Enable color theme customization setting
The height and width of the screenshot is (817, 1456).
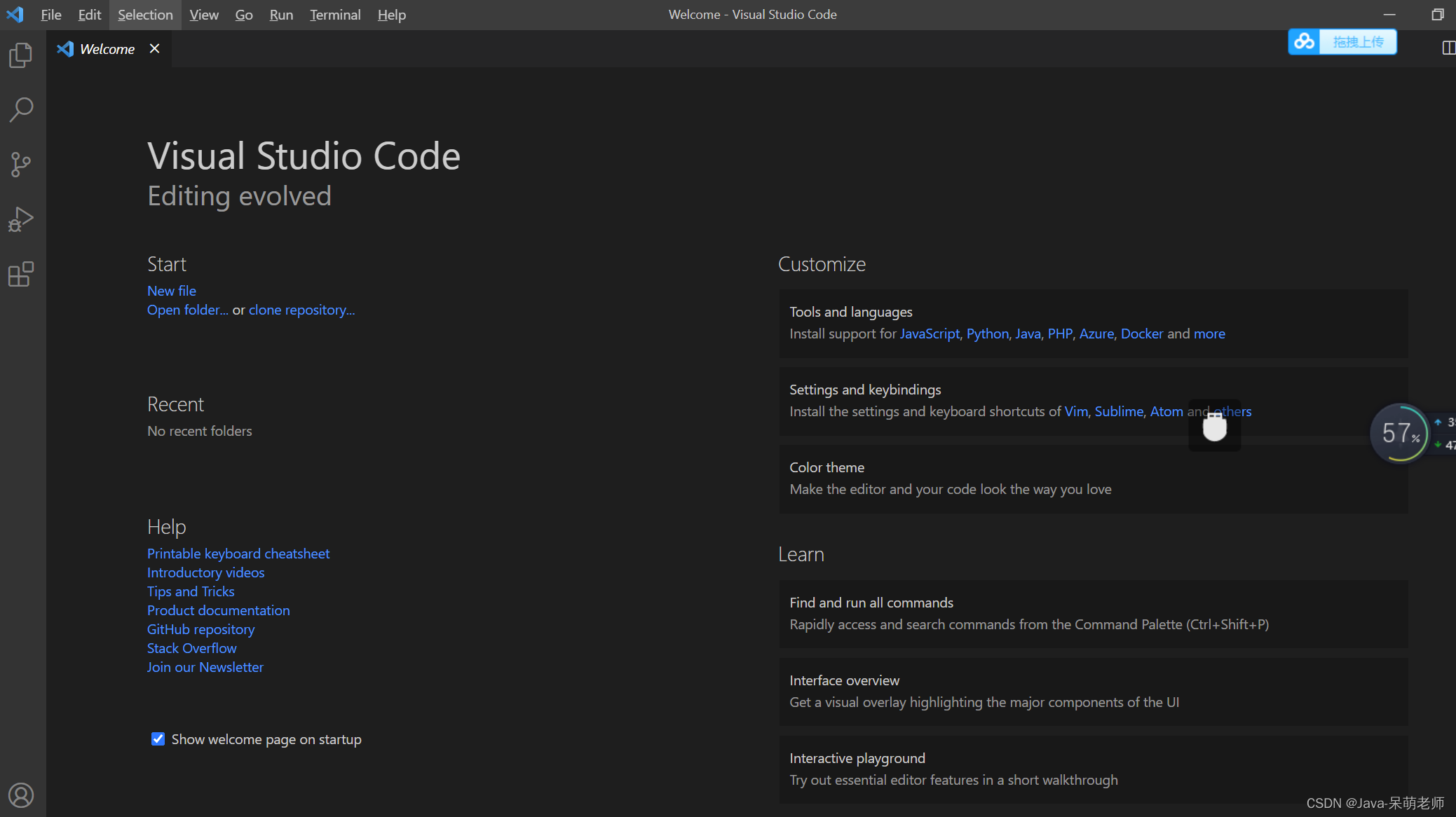pyautogui.click(x=827, y=467)
